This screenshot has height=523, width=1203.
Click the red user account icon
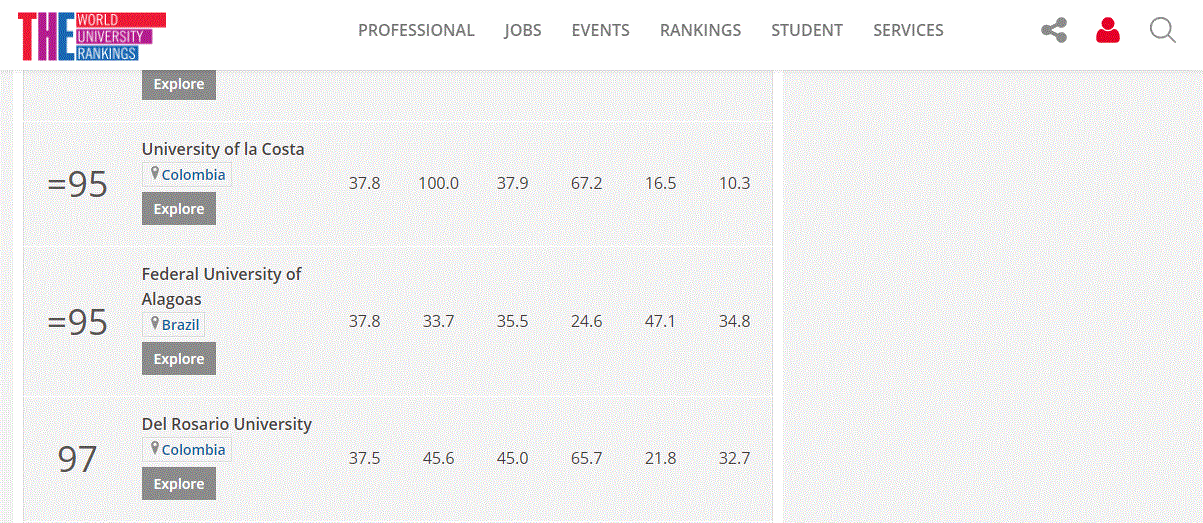[x=1108, y=31]
